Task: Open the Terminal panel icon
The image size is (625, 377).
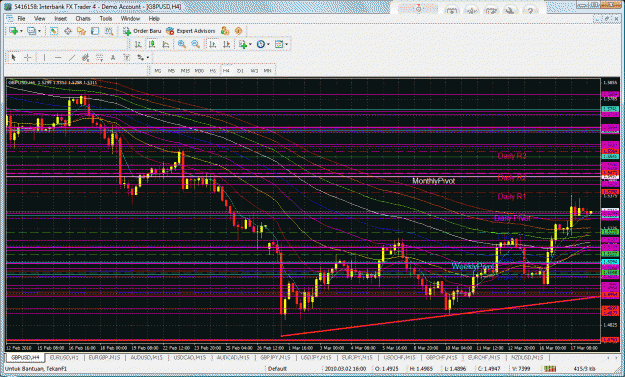Action: 95,31
